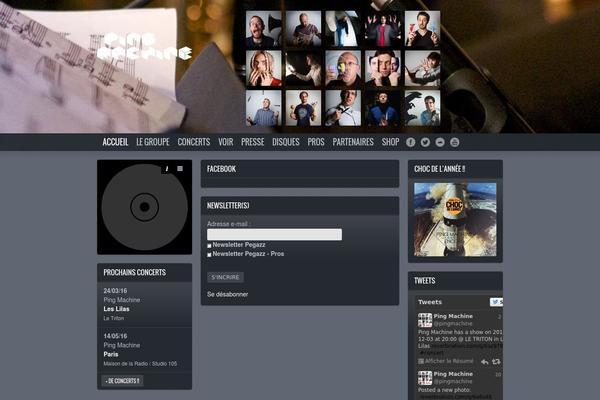Image resolution: width=600 pixels, height=400 pixels.
Task: Click the avatar of the 'Posted a new photo' tweet
Action: 425,378
